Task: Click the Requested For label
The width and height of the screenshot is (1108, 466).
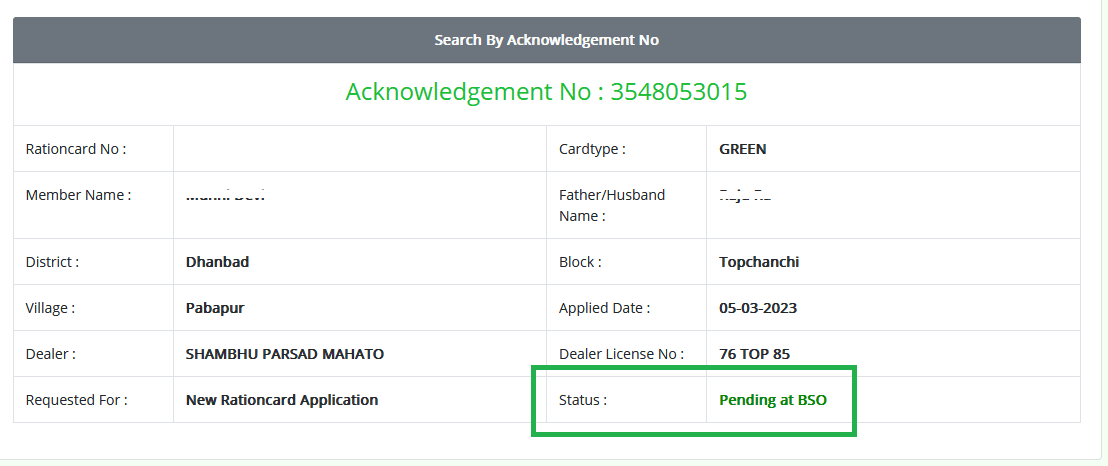Action: coord(76,400)
